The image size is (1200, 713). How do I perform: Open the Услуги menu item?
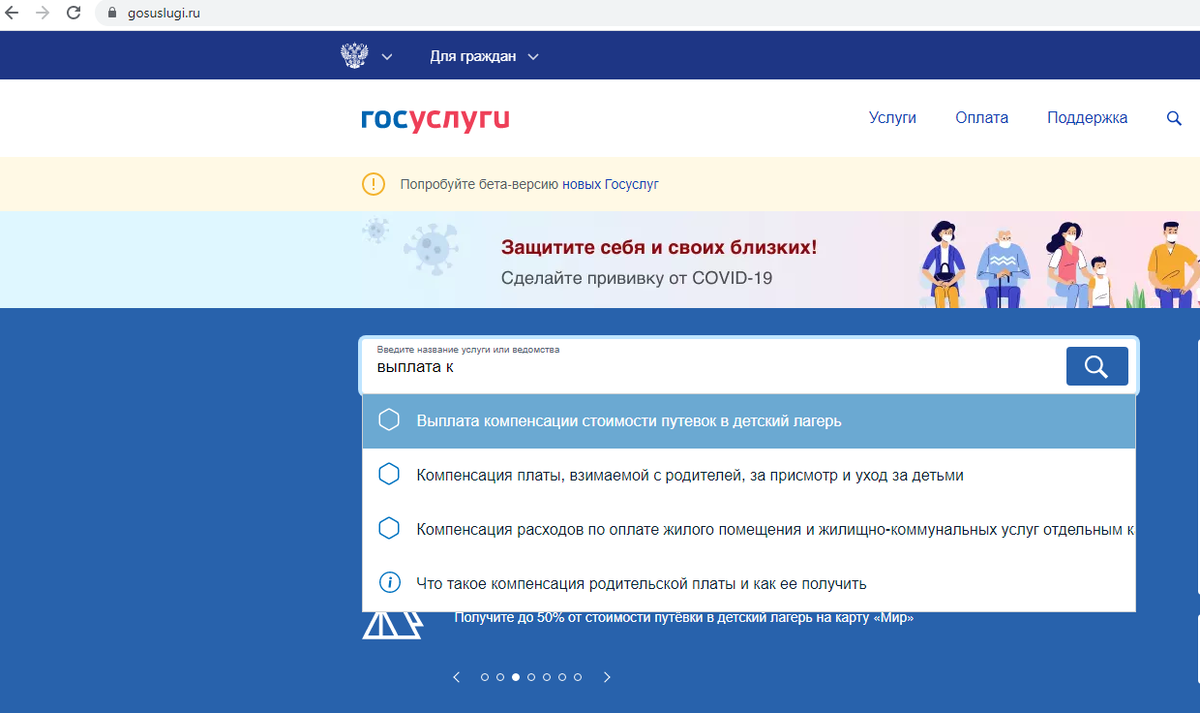pyautogui.click(x=892, y=118)
